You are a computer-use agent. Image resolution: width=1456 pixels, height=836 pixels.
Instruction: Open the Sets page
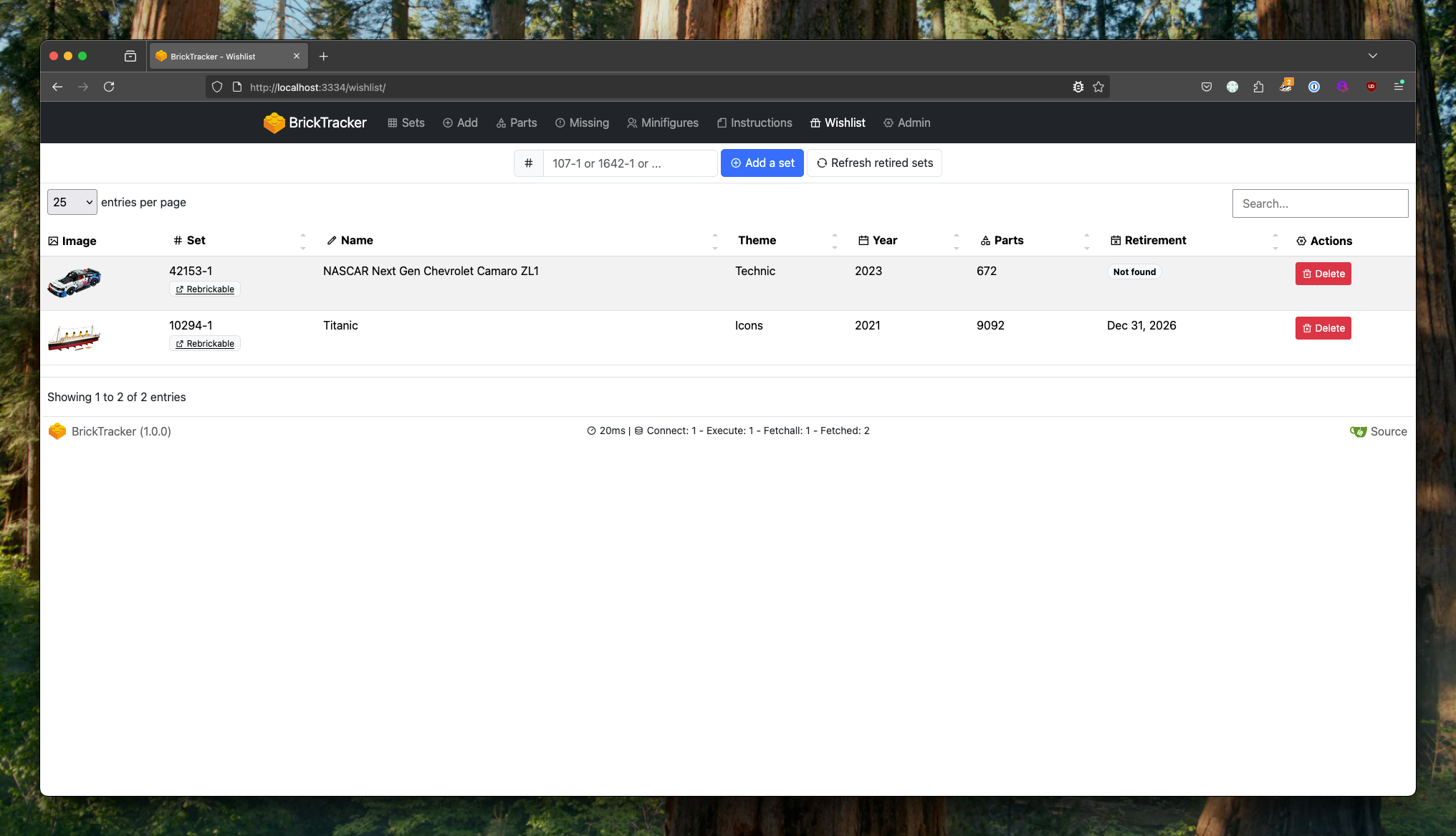click(x=406, y=123)
